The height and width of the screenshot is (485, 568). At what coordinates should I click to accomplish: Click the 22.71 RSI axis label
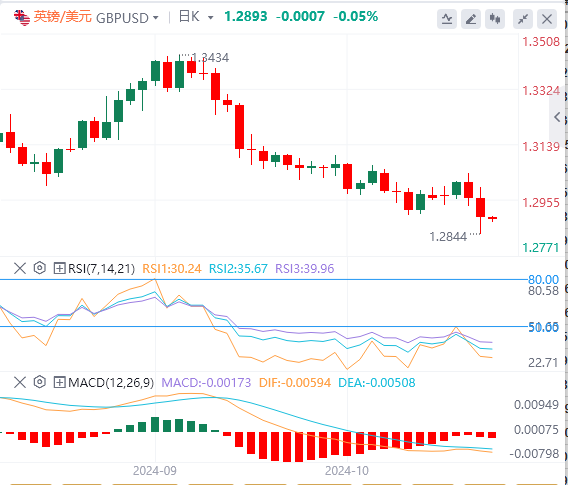543,363
